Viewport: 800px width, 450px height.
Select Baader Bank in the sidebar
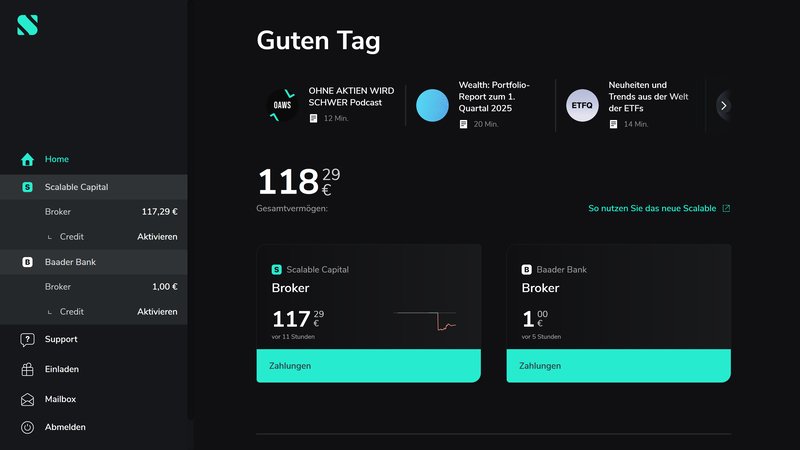(x=94, y=262)
